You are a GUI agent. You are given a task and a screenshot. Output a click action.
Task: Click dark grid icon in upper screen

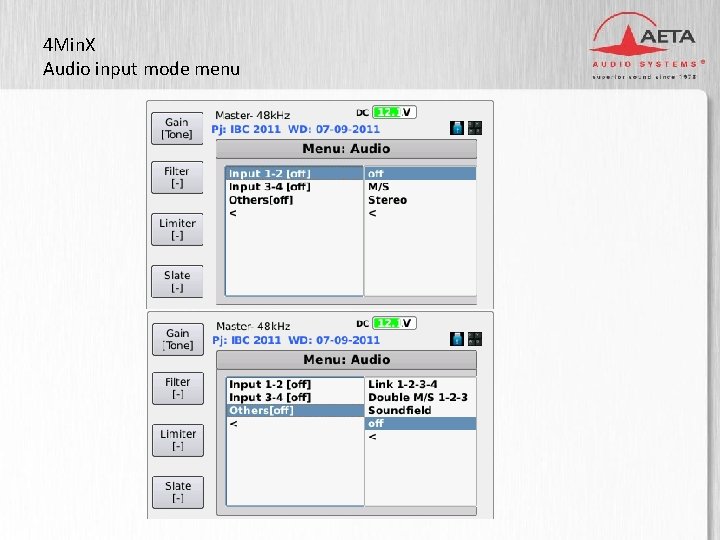475,128
